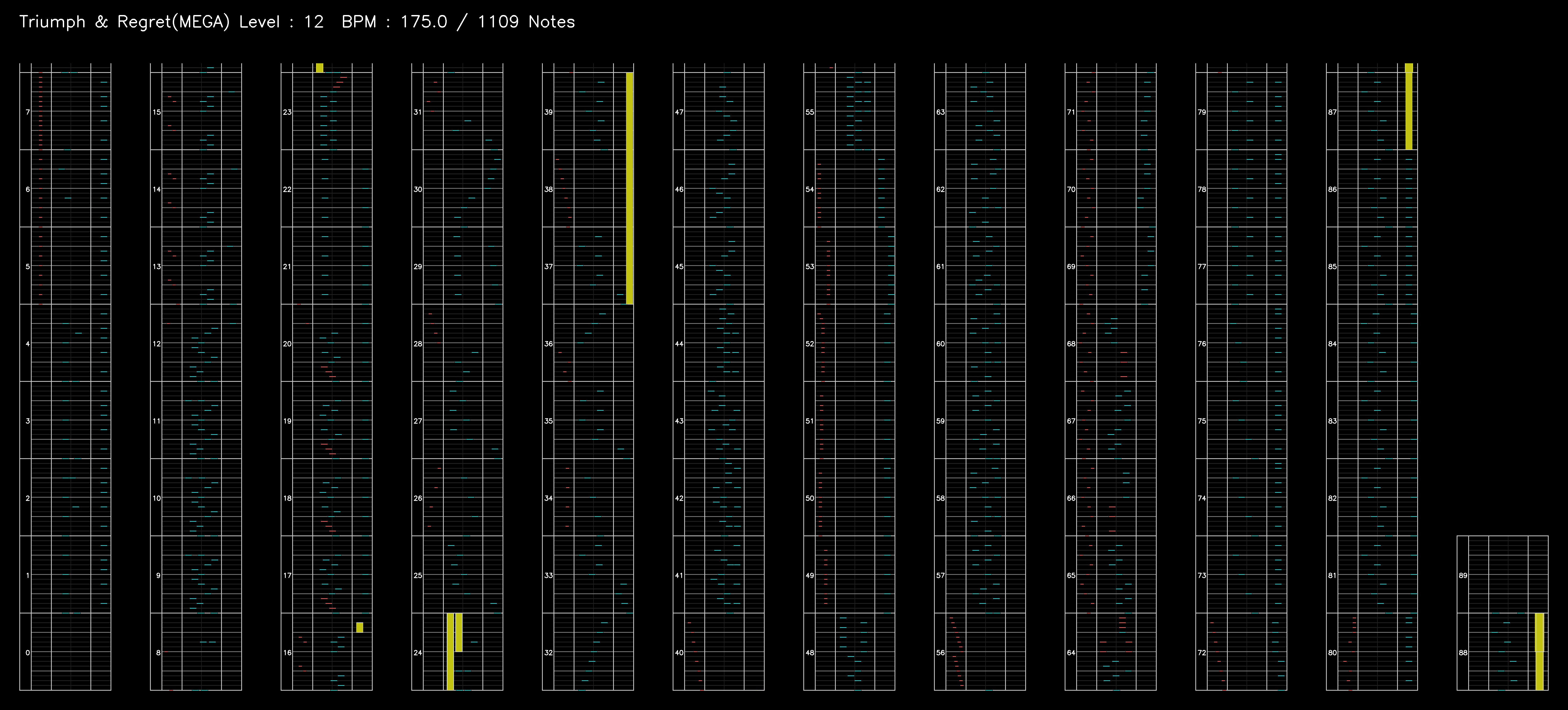
Task: Select measure number 84 label
Action: click(1332, 344)
